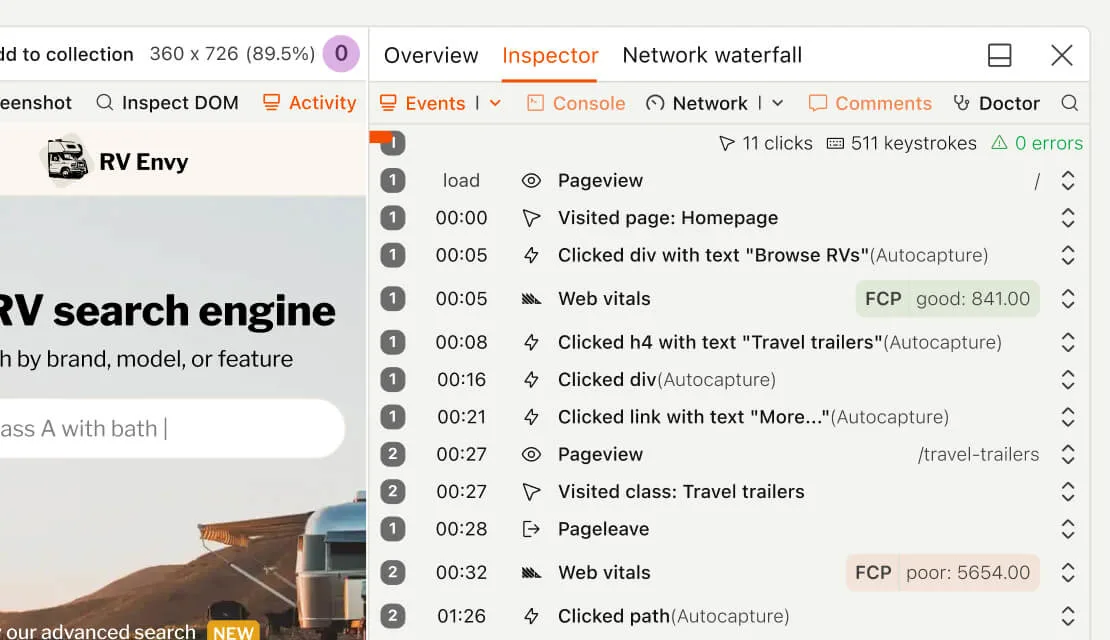Click the Pageleave exit icon
The width and height of the screenshot is (1110, 640).
point(531,529)
